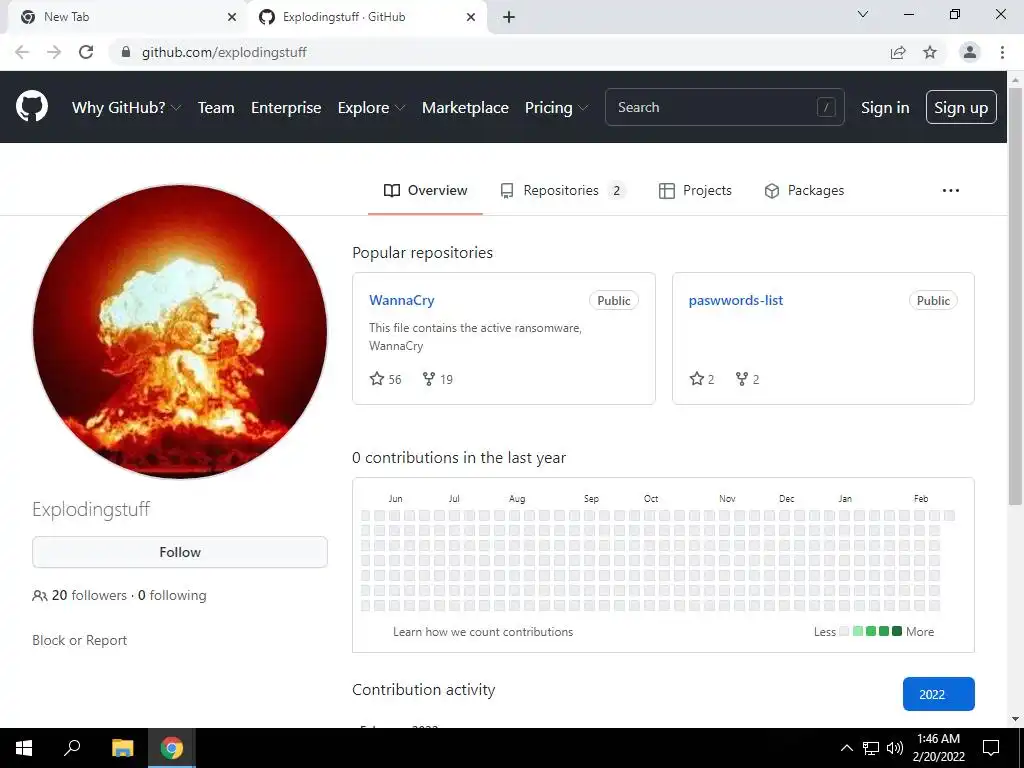Close the Explodingstuff GitHub tab
Viewport: 1024px width, 768px height.
(x=471, y=18)
